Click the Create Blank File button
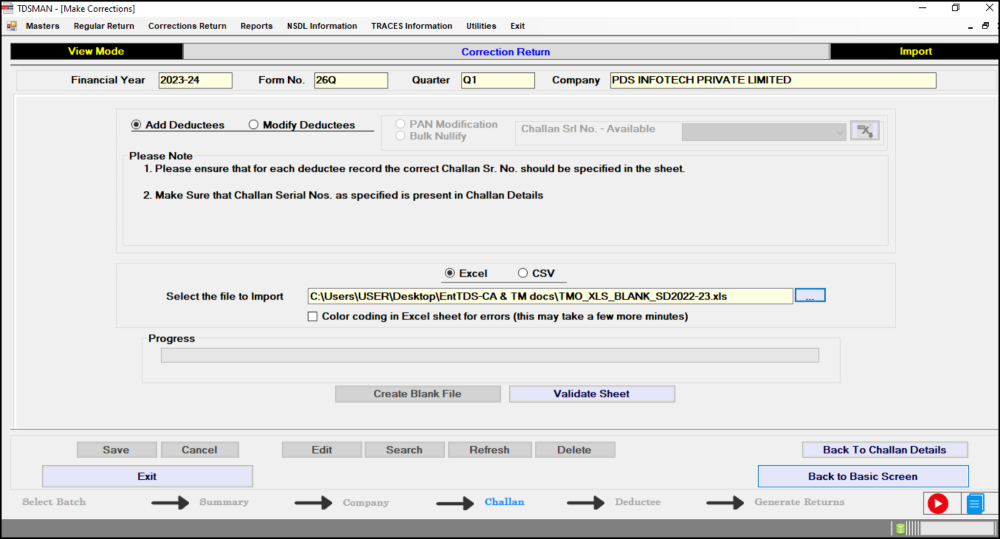Screen dimensions: 1000x539 [x=418, y=394]
